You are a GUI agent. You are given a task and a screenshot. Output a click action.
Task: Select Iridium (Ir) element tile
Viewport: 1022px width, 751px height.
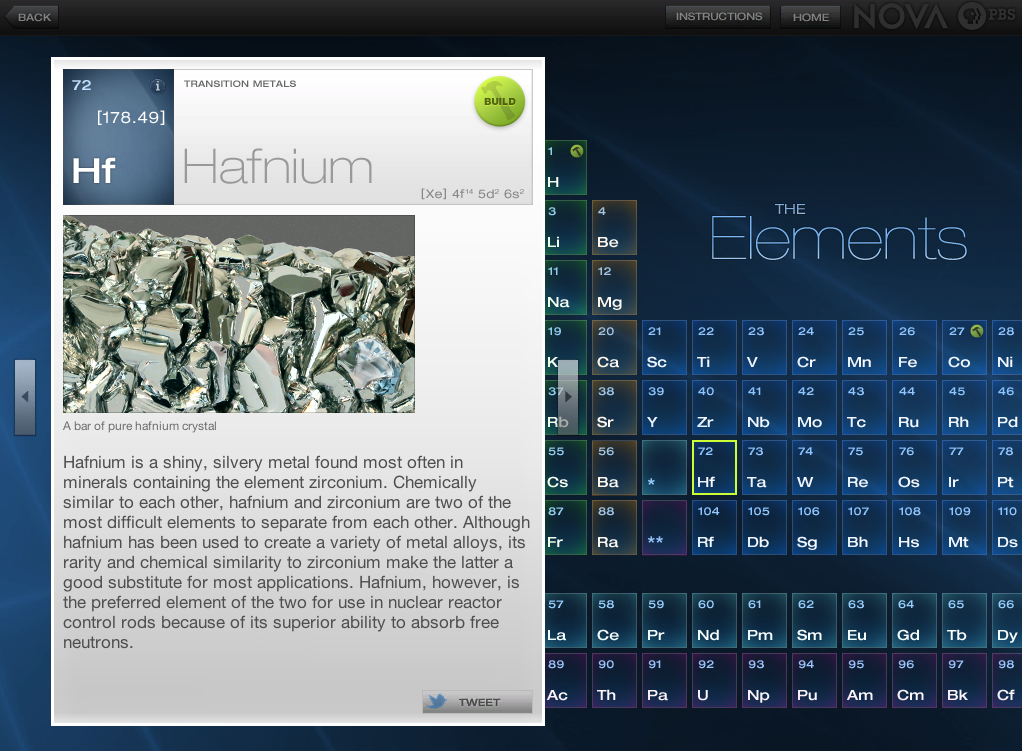965,467
